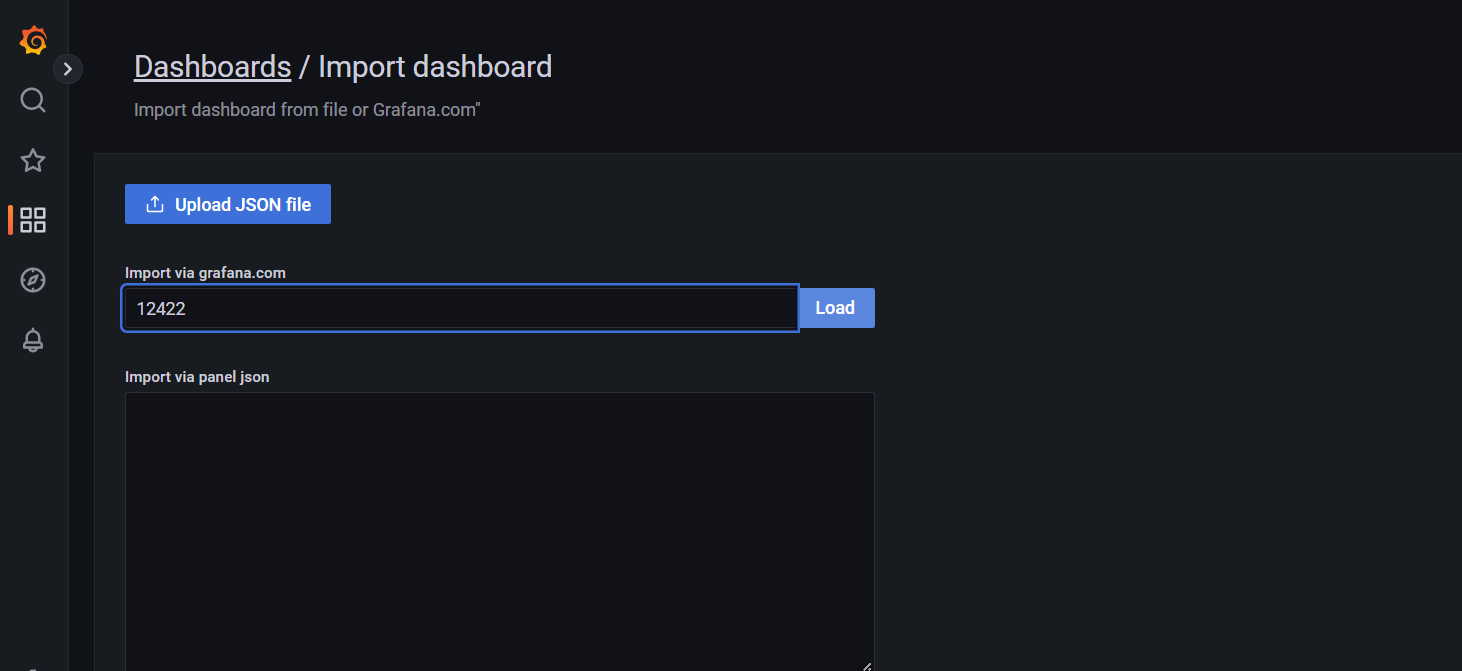Open the Dashboards section icon in sidebar
Image resolution: width=1462 pixels, height=671 pixels.
(33, 220)
